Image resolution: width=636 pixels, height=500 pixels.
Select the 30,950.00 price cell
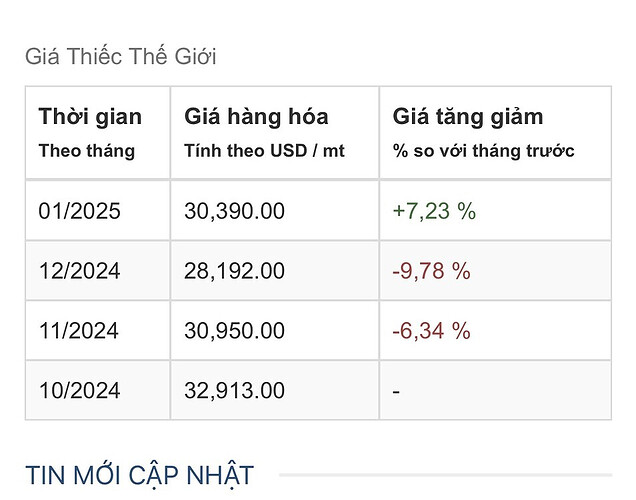(x=235, y=330)
